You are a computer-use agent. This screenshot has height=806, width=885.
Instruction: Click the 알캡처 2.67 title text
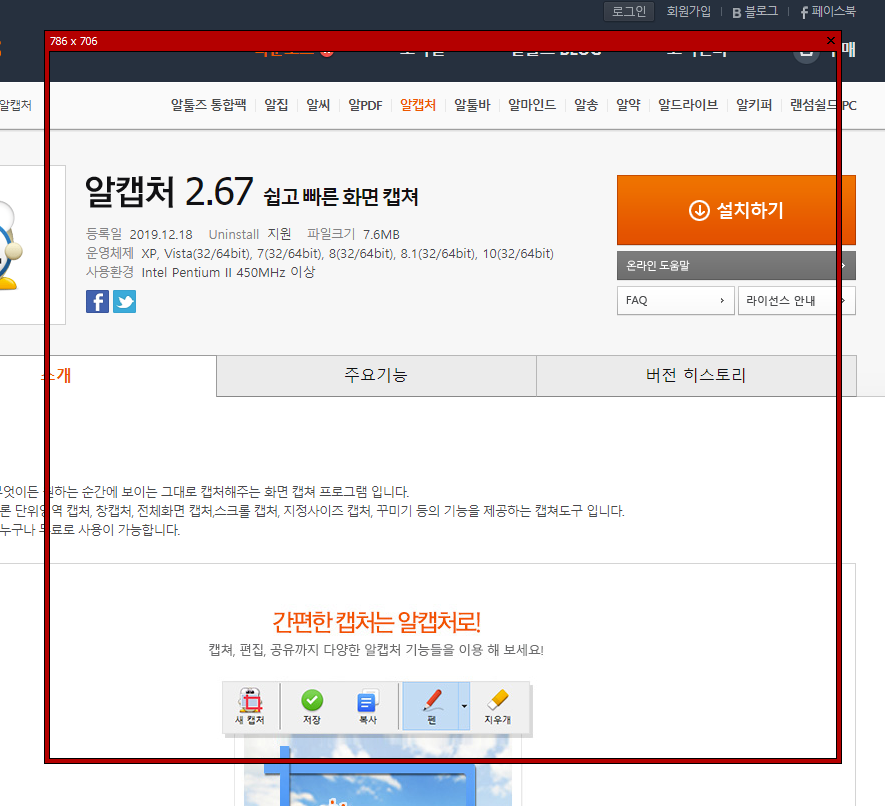169,191
